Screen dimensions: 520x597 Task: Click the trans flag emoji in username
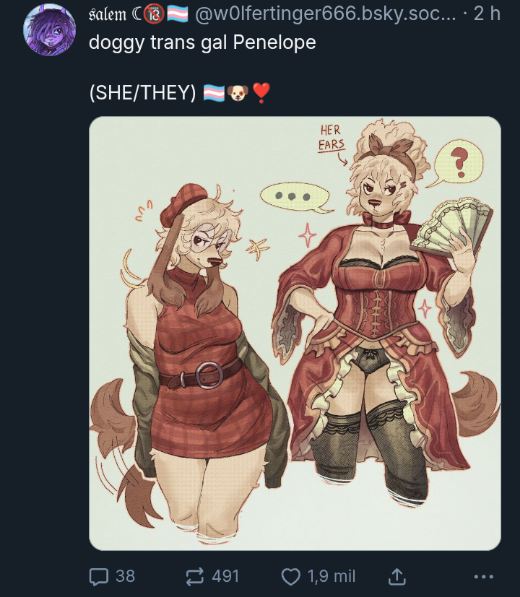click(177, 14)
